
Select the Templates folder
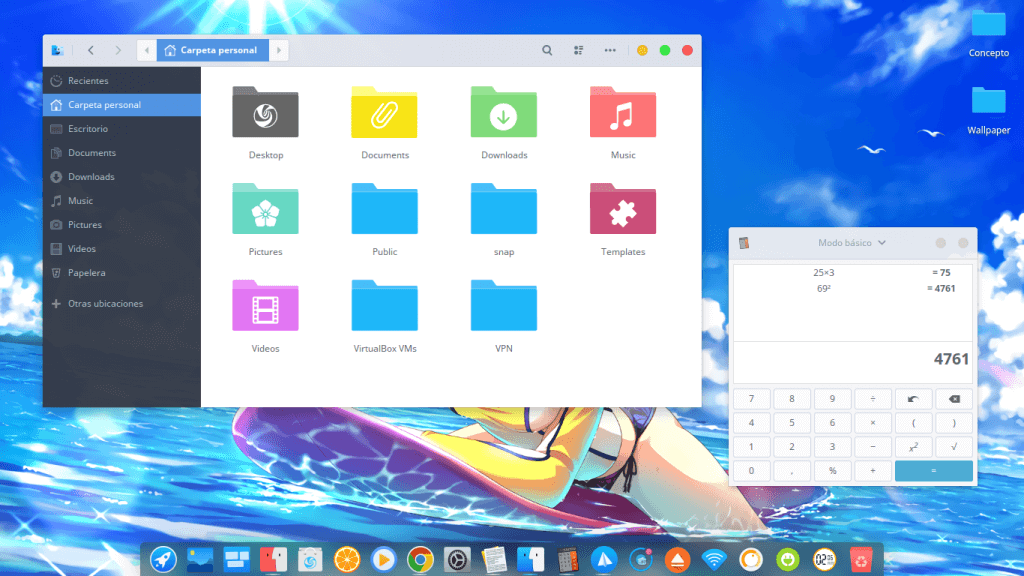[623, 219]
